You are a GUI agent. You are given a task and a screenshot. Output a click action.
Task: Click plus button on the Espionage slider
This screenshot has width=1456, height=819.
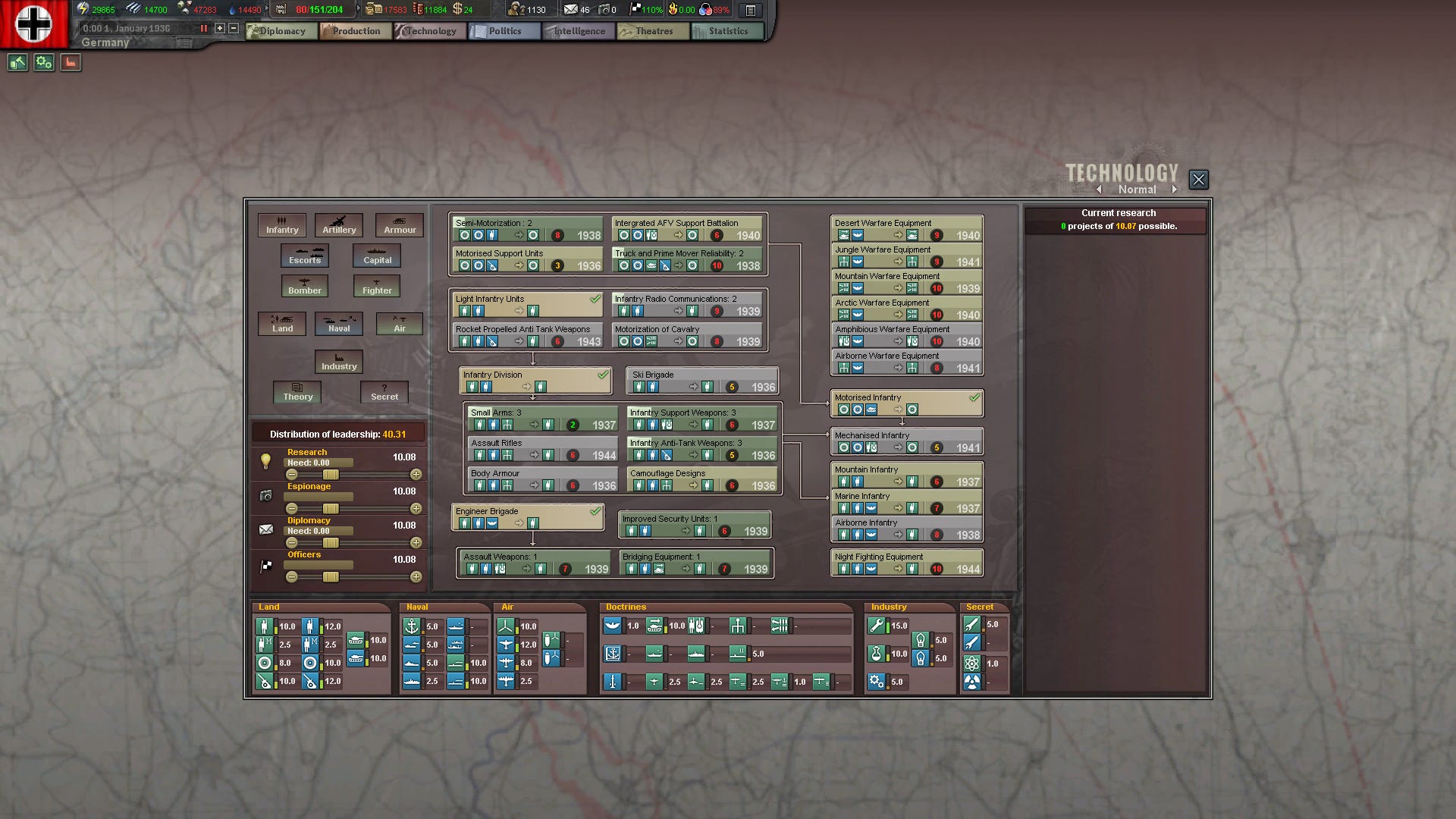coord(416,509)
